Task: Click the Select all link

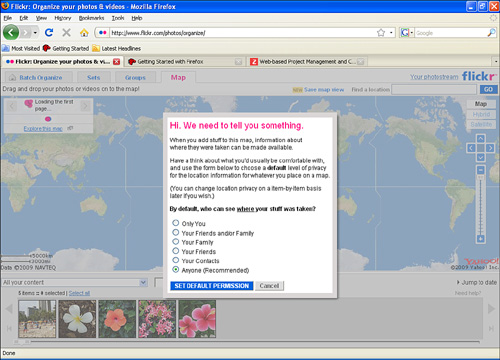Action: pos(79,293)
